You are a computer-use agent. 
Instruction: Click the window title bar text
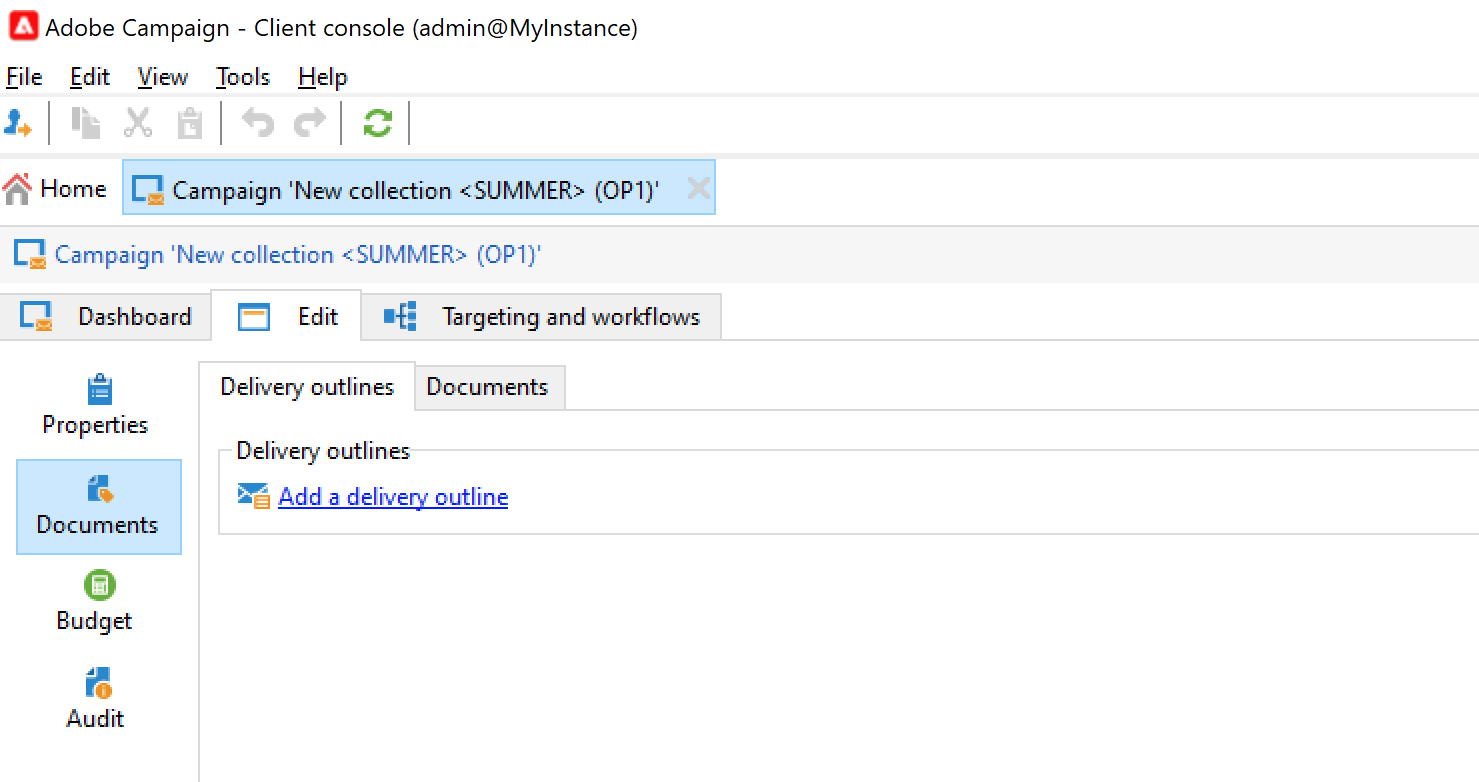pos(341,27)
